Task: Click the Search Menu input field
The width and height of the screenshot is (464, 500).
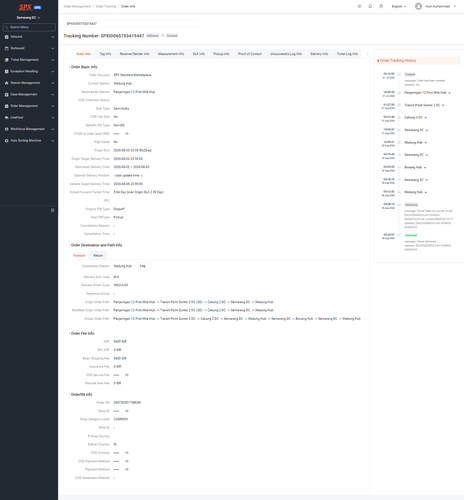Action: pos(29,27)
